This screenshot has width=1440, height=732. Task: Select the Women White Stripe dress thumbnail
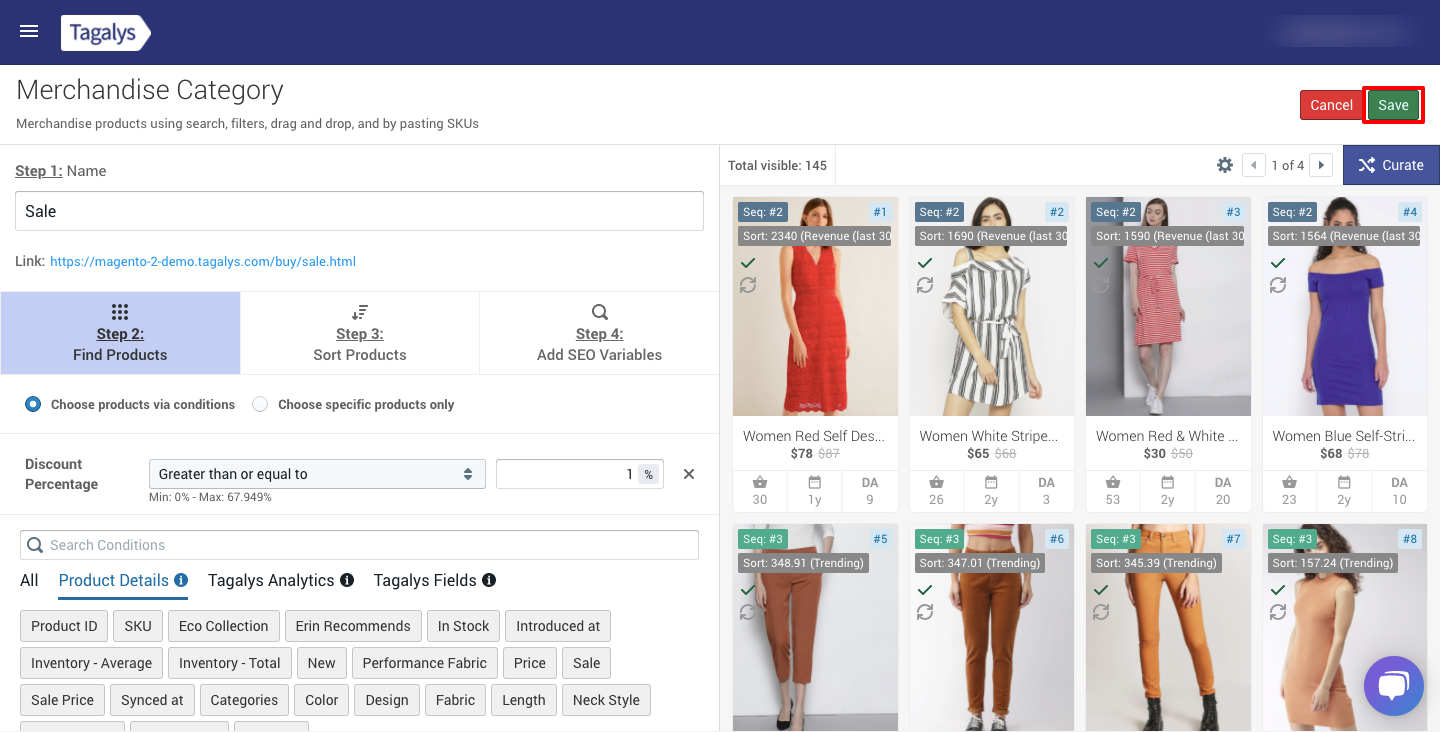tap(992, 306)
